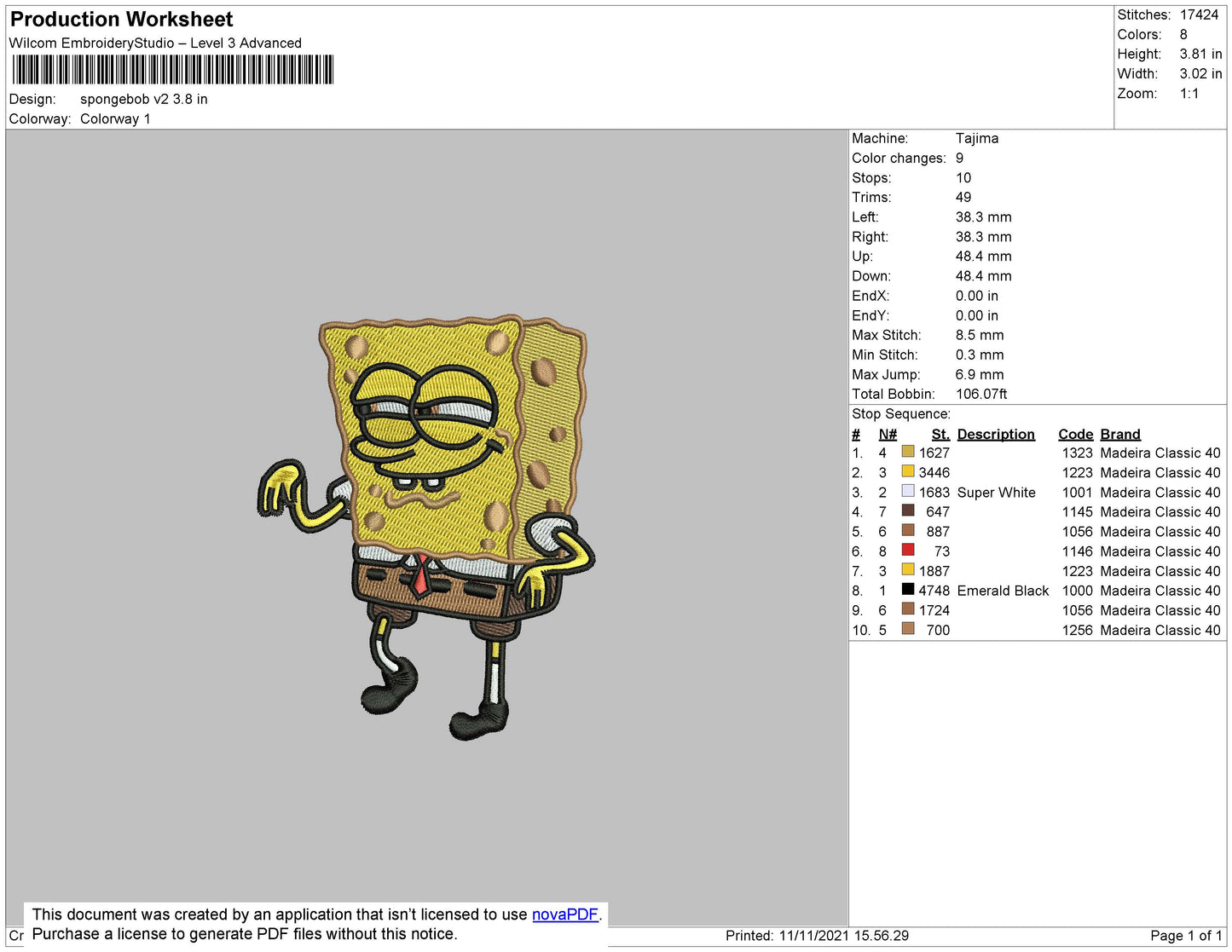Click the red color swatch for stop 6

908,551
